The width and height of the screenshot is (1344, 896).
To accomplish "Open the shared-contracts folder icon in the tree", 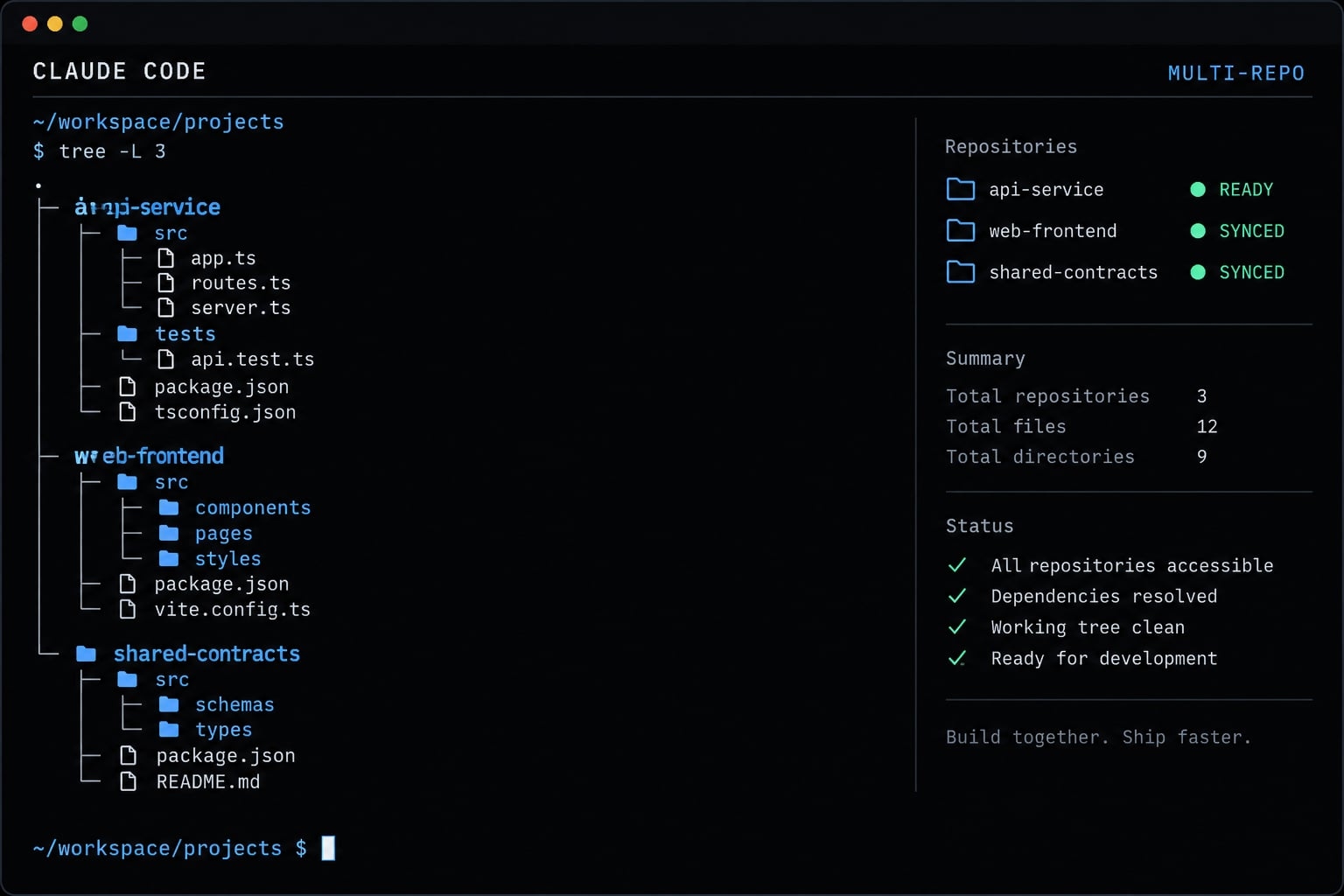I will [87, 654].
